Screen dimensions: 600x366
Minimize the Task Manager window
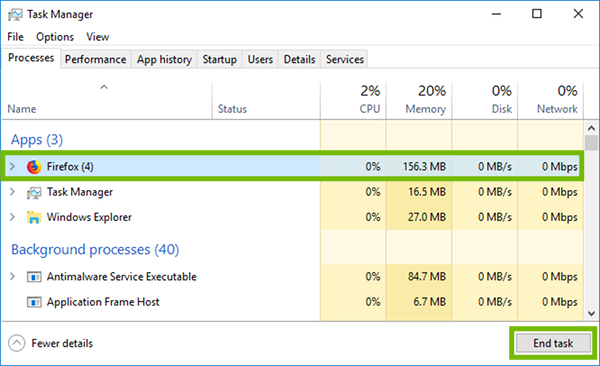click(496, 14)
